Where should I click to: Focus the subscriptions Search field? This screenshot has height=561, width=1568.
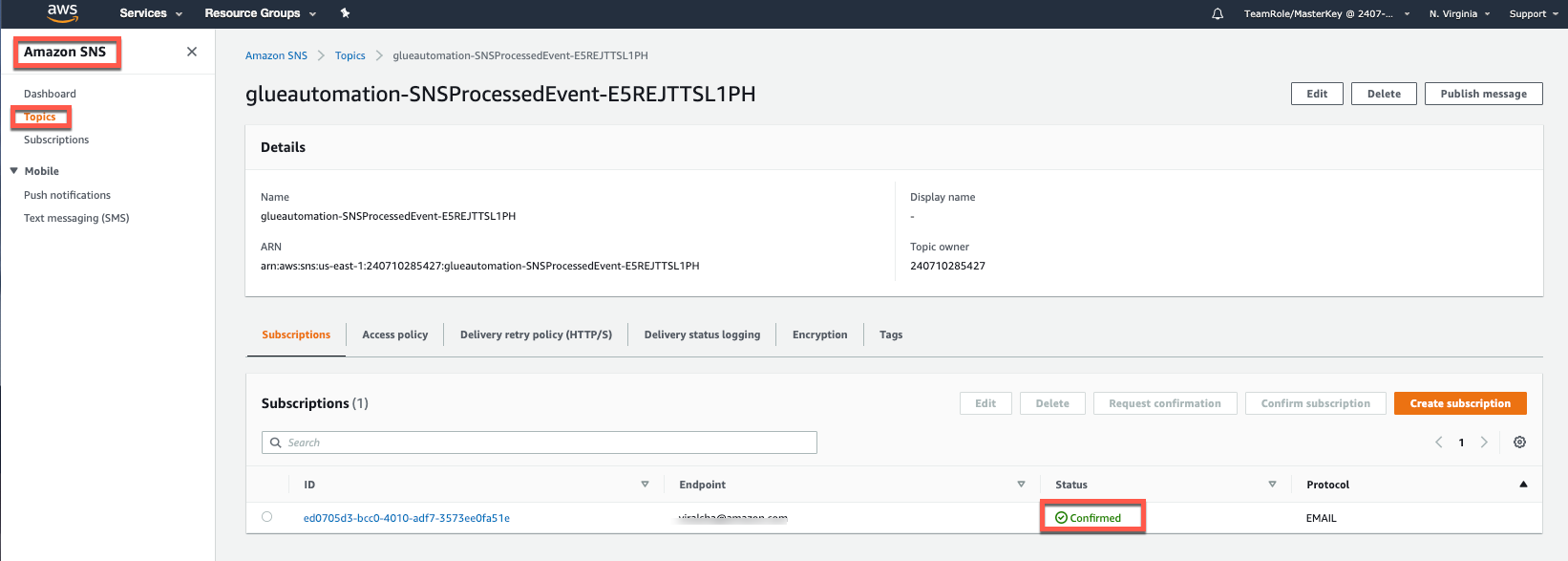tap(540, 442)
